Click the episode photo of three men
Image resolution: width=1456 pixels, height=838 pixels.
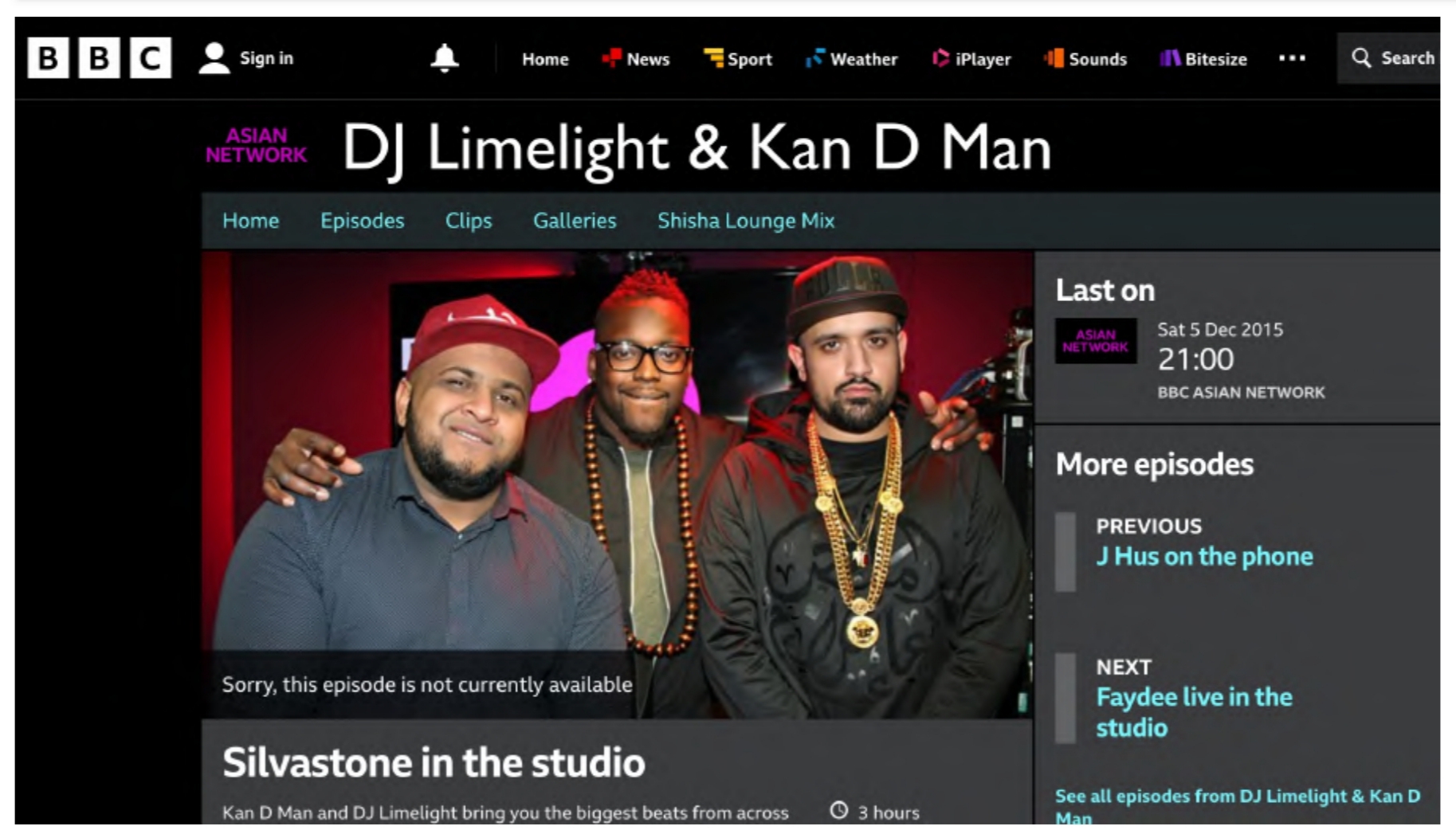618,484
